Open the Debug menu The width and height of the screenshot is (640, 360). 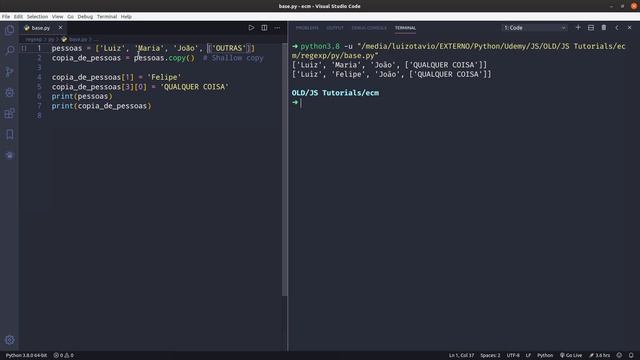[85, 17]
